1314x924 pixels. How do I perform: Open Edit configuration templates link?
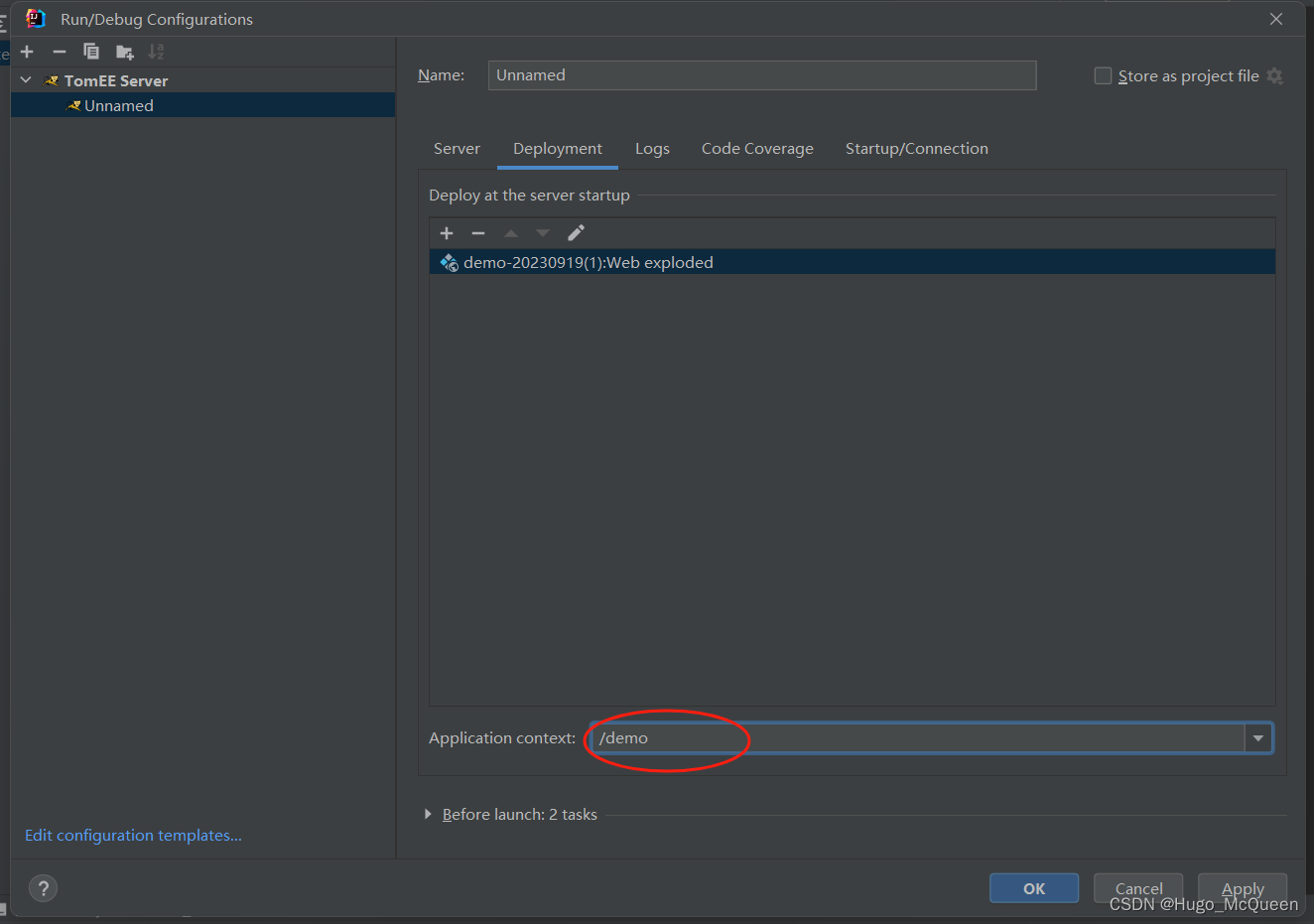(x=133, y=836)
